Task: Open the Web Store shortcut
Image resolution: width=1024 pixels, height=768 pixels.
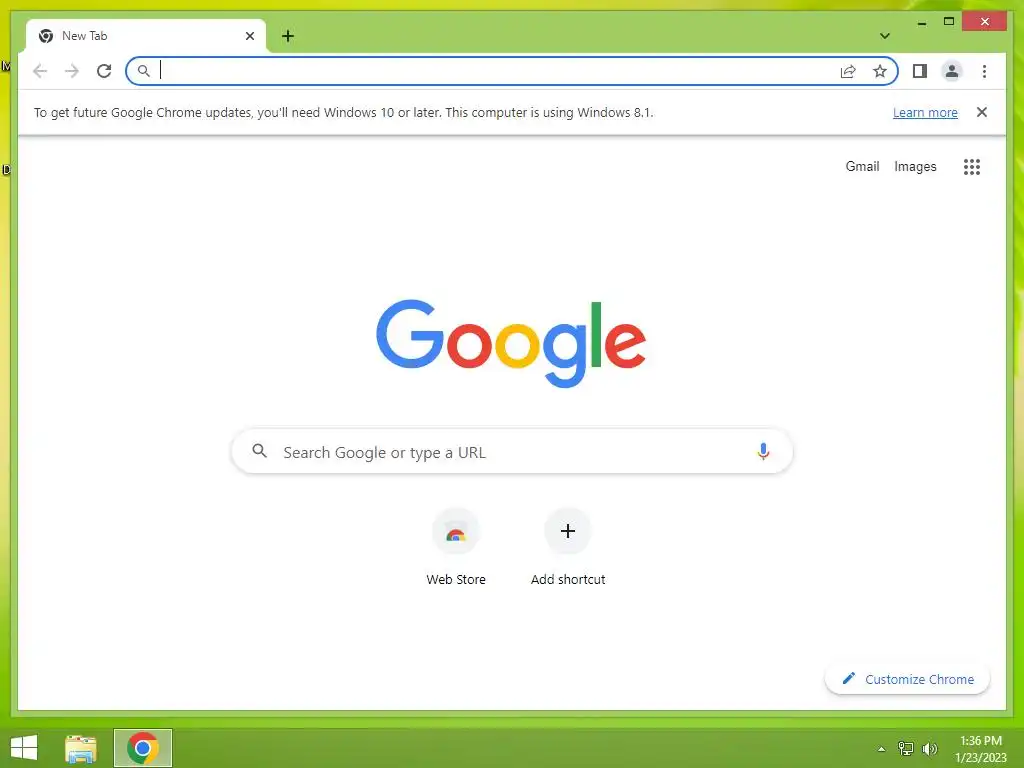Action: point(456,547)
